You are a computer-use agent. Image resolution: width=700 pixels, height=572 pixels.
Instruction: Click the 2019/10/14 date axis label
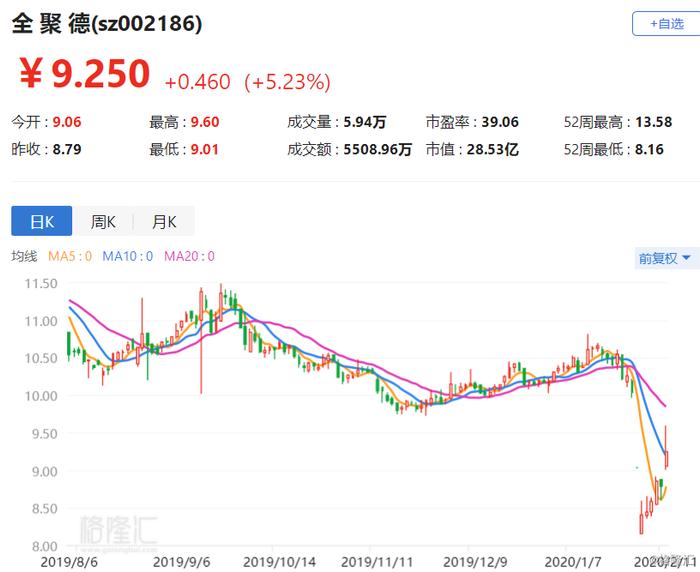pos(279,562)
